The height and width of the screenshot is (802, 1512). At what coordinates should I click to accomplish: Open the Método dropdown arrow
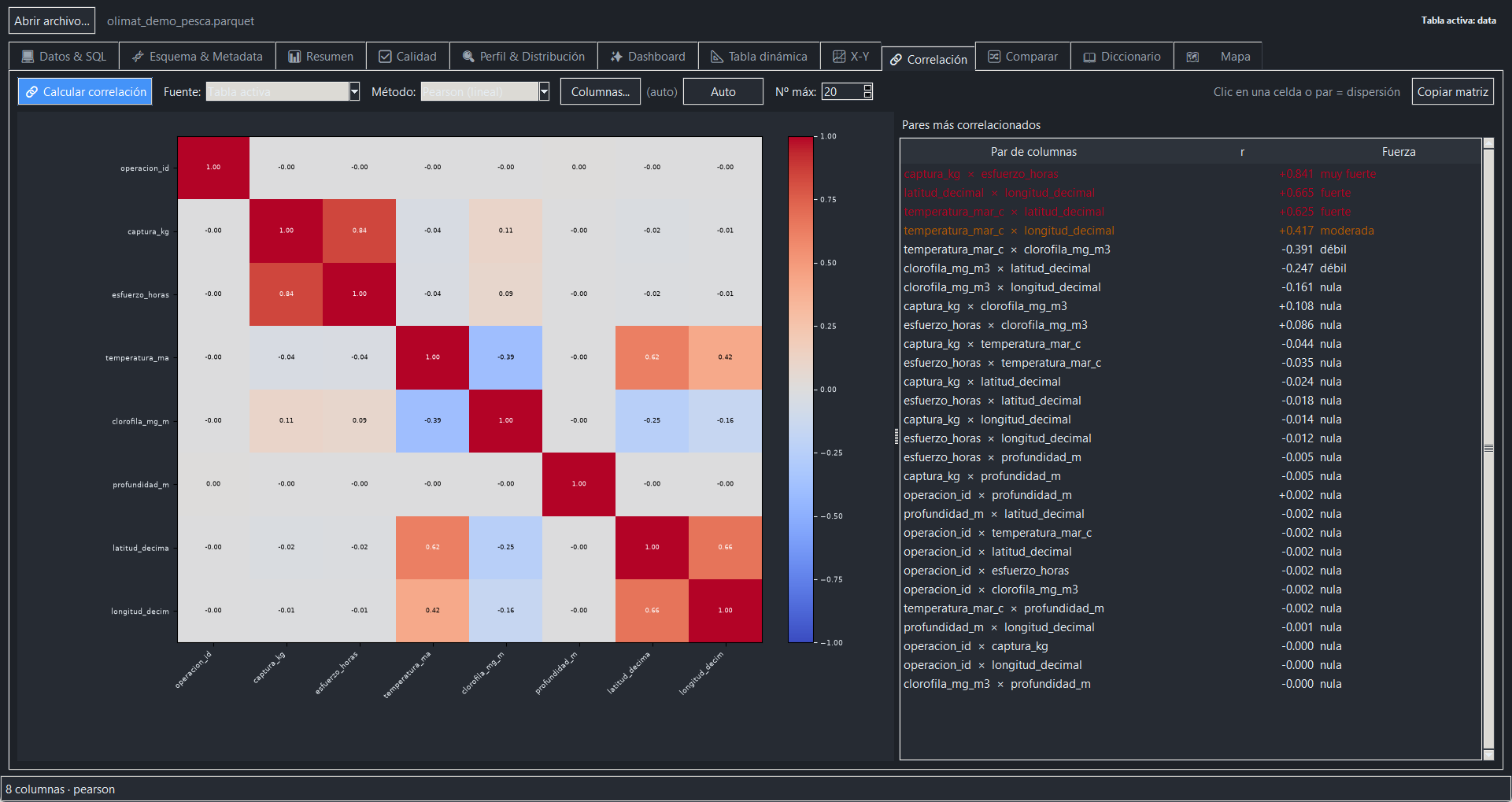544,92
